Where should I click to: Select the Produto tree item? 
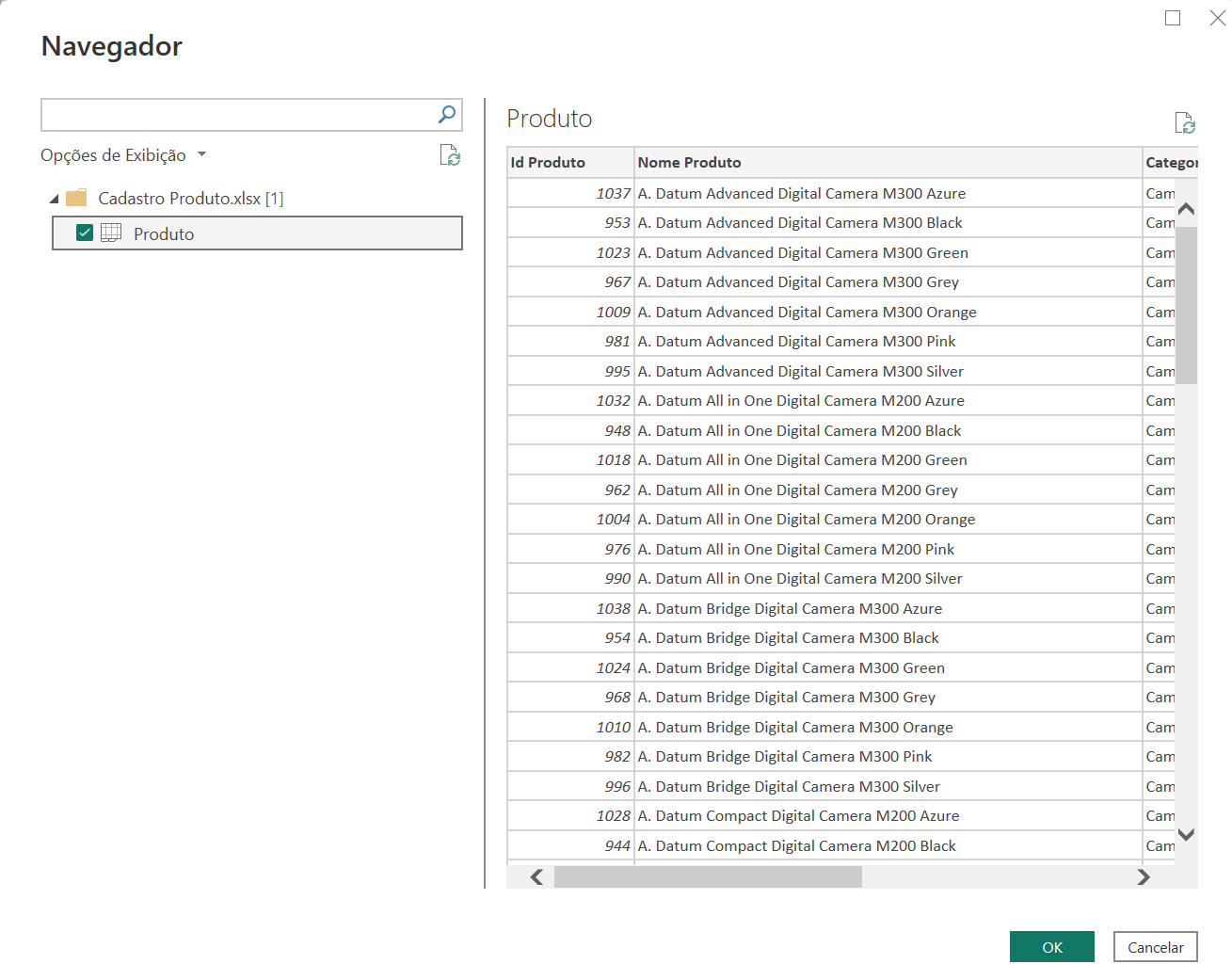pyautogui.click(x=257, y=233)
